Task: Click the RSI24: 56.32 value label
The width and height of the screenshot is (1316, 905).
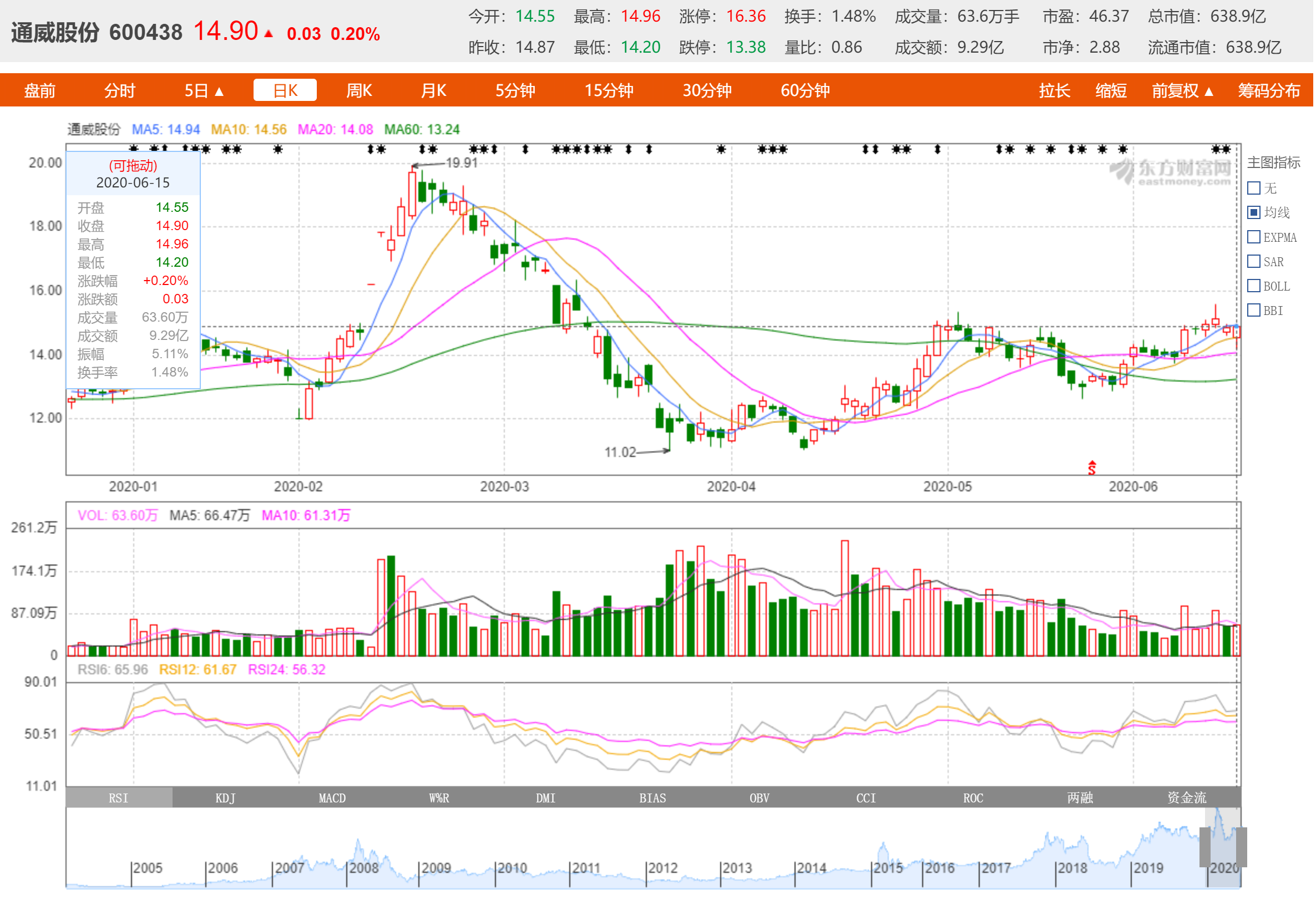Action: point(286,670)
